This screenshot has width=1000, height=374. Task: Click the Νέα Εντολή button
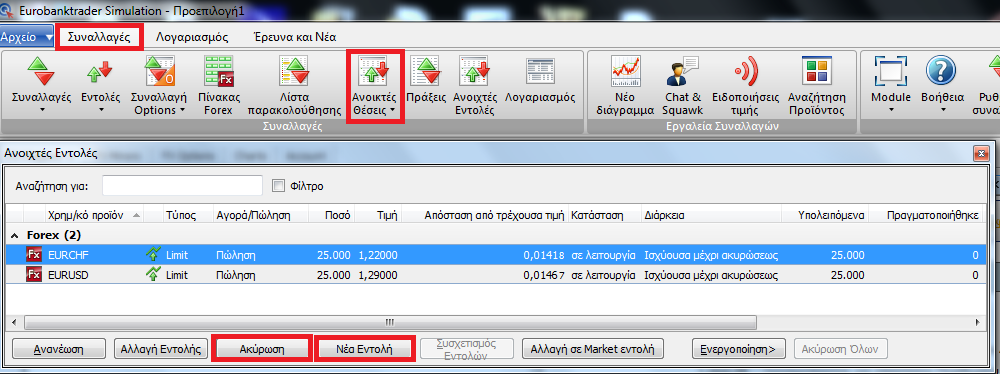click(364, 349)
